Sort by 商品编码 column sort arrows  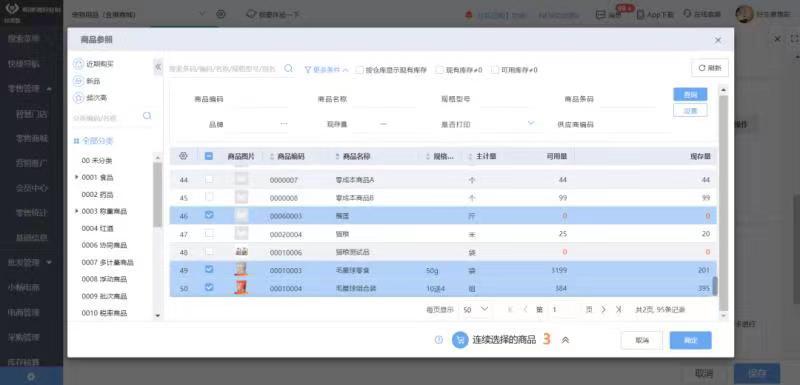click(x=272, y=157)
